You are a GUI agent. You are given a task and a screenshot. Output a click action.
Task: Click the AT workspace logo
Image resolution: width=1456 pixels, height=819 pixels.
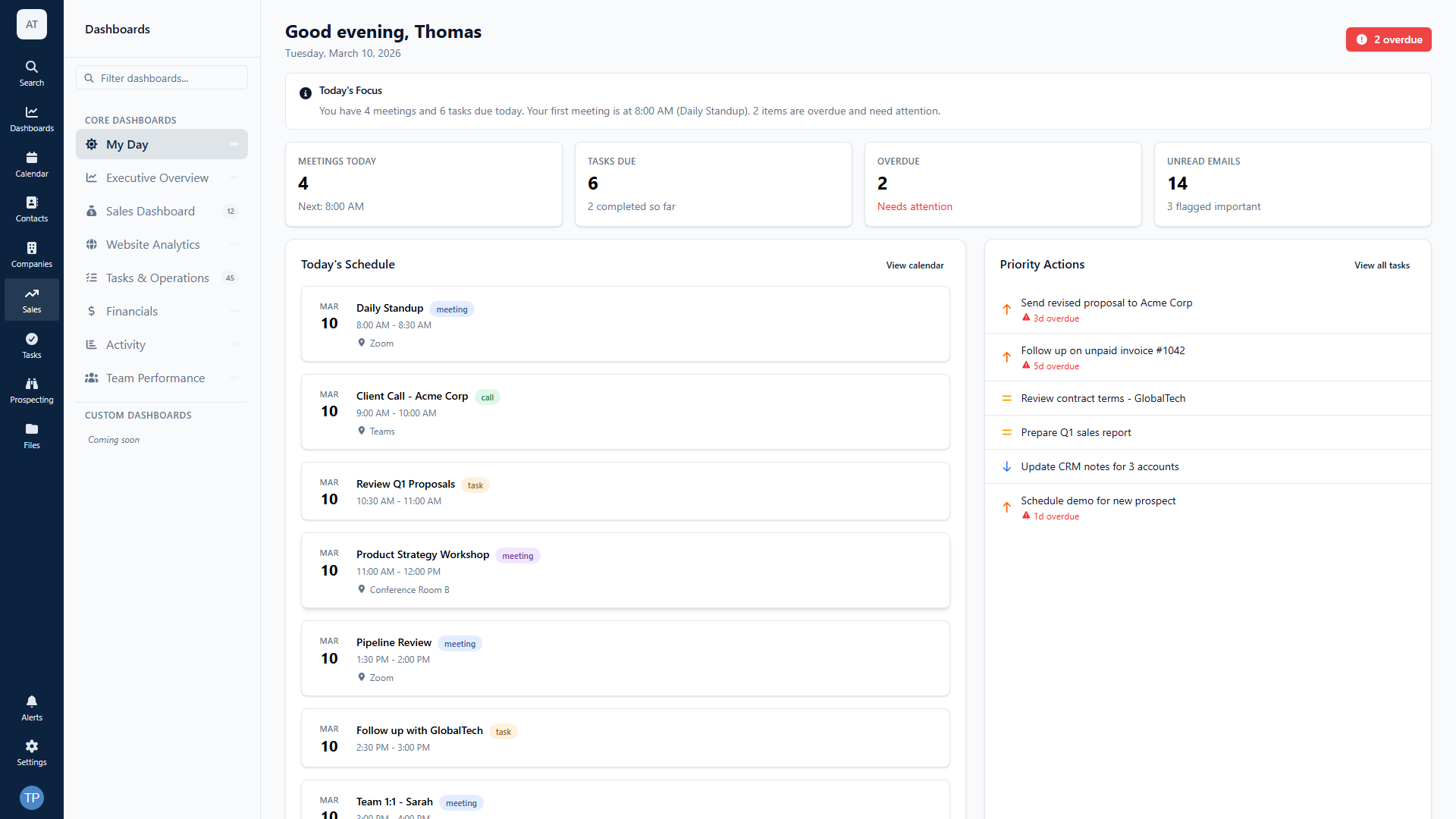tap(32, 24)
